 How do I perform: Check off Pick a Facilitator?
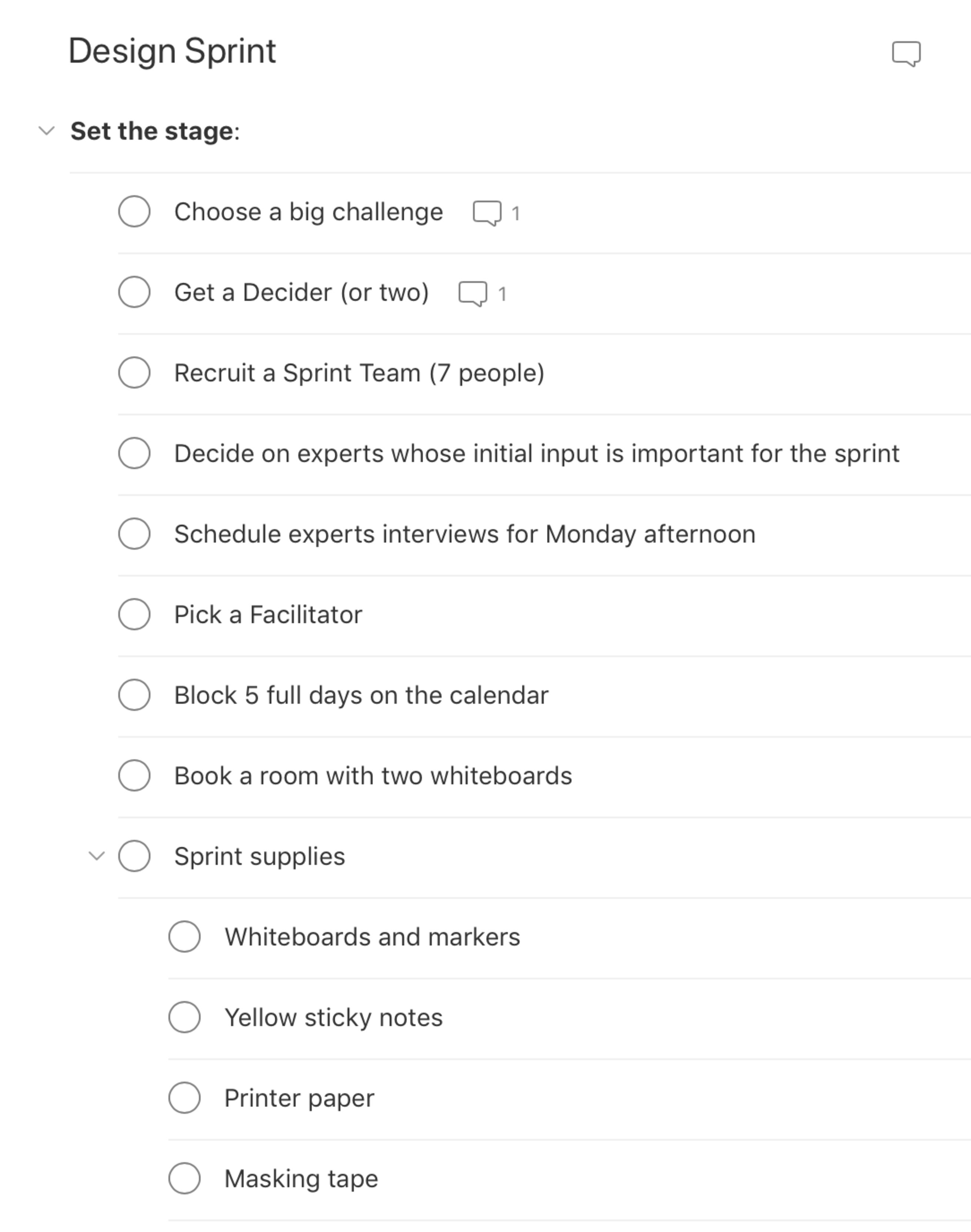click(x=134, y=614)
